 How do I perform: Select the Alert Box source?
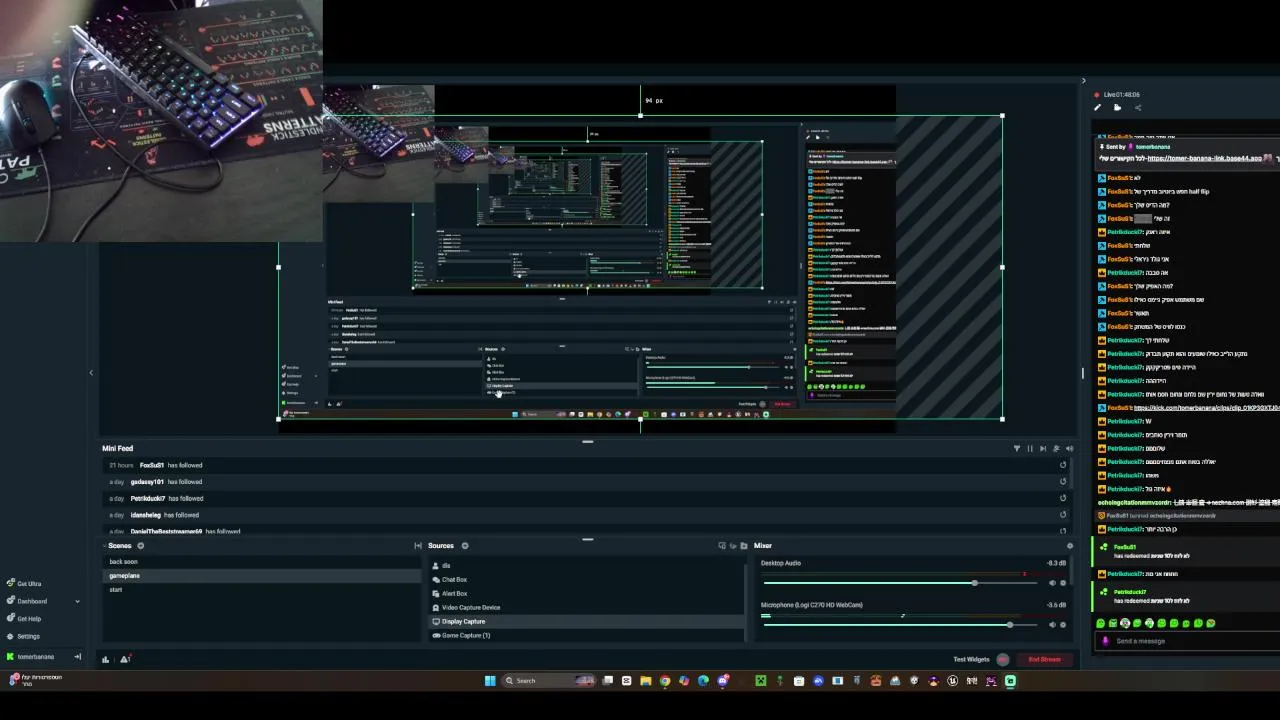pos(587,594)
